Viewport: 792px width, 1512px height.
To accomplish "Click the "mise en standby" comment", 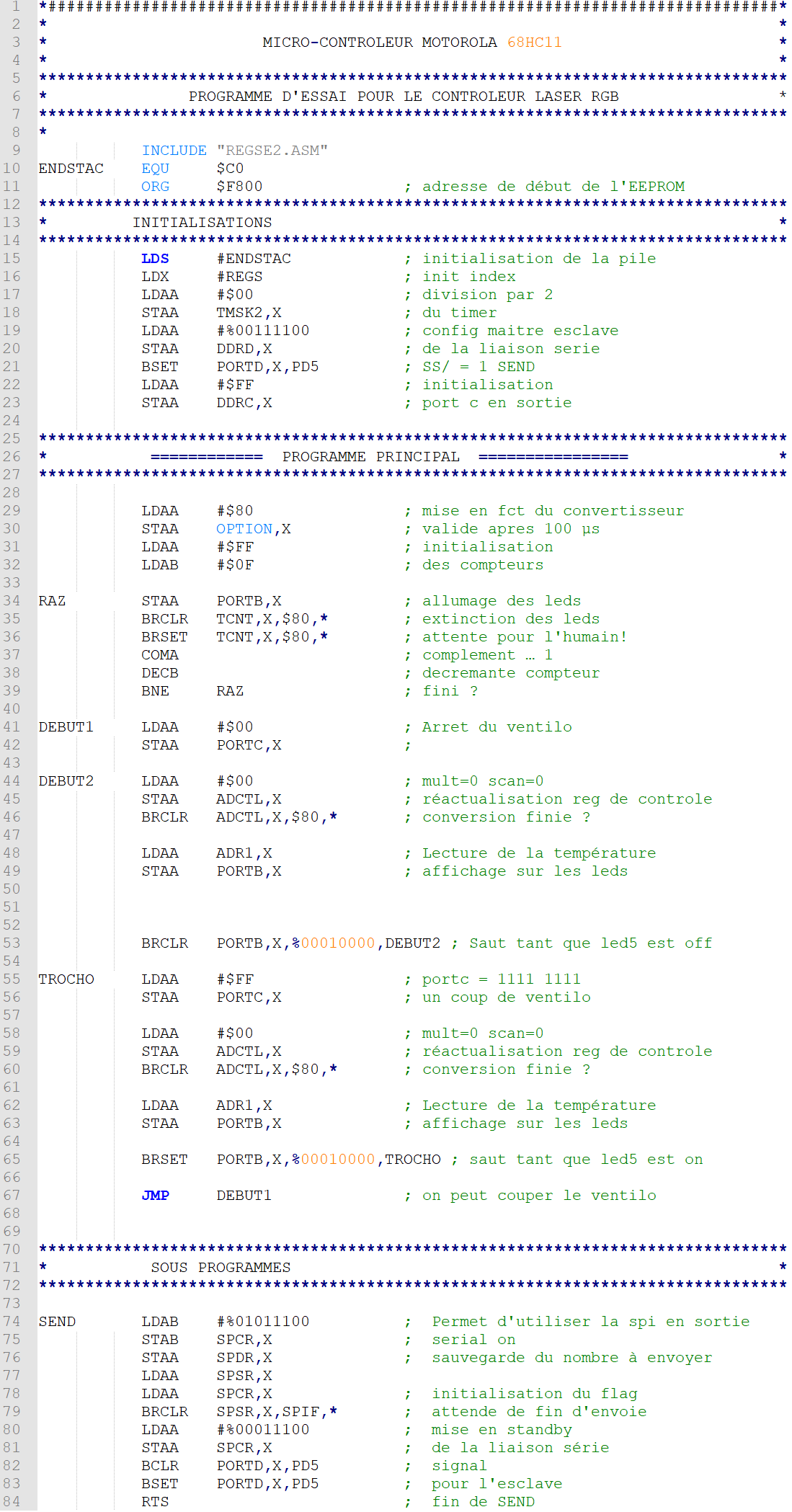I will [x=502, y=1430].
